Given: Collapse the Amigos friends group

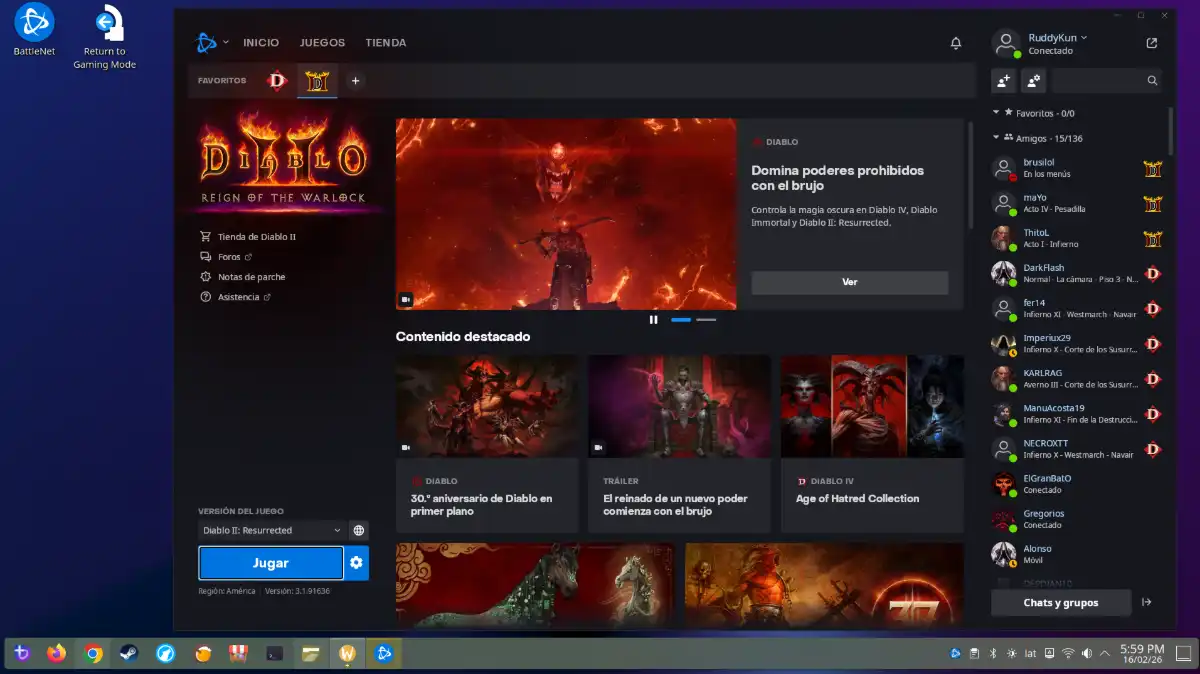Looking at the screenshot, I should 996,138.
